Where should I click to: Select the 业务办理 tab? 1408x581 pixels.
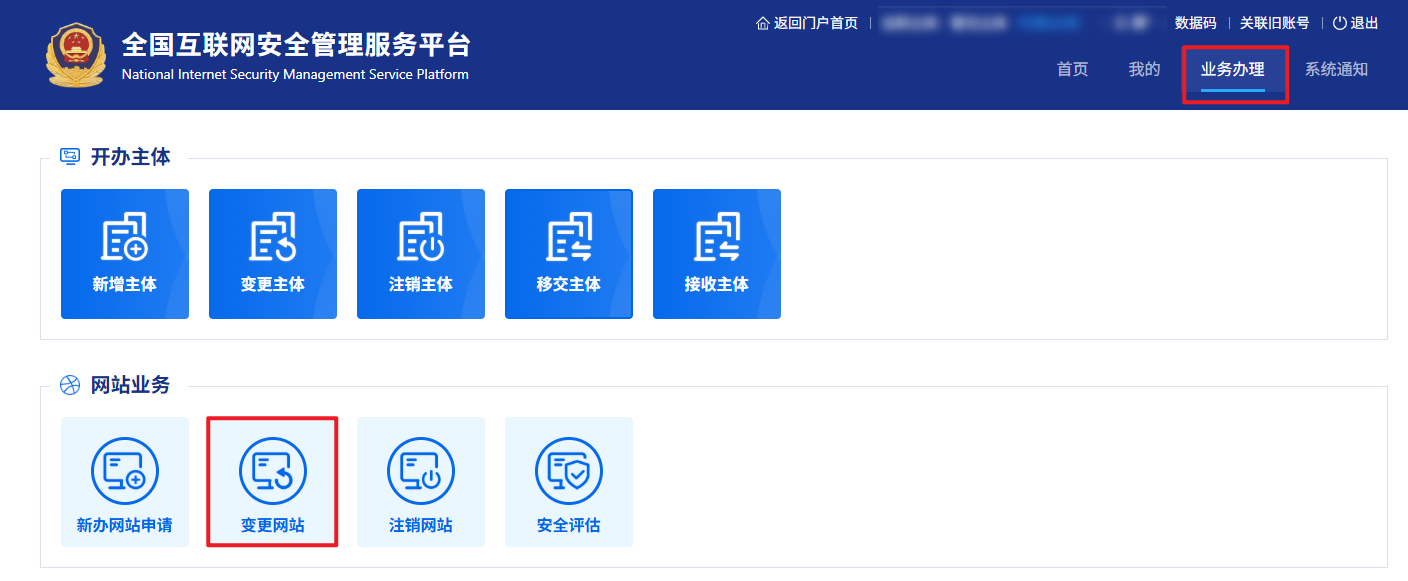(x=1233, y=69)
